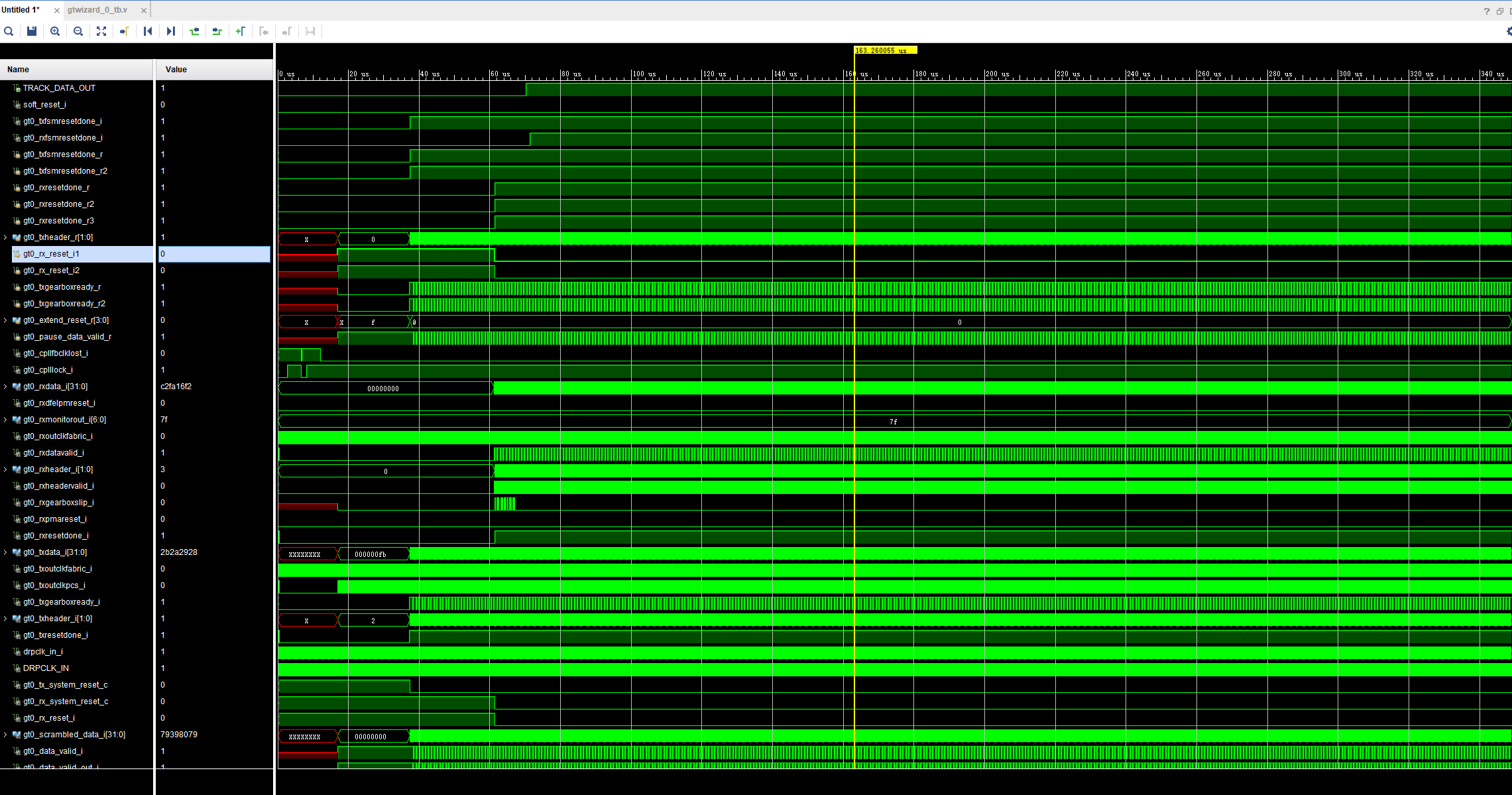The height and width of the screenshot is (795, 1512).
Task: Jump to next transition icon
Action: (217, 31)
